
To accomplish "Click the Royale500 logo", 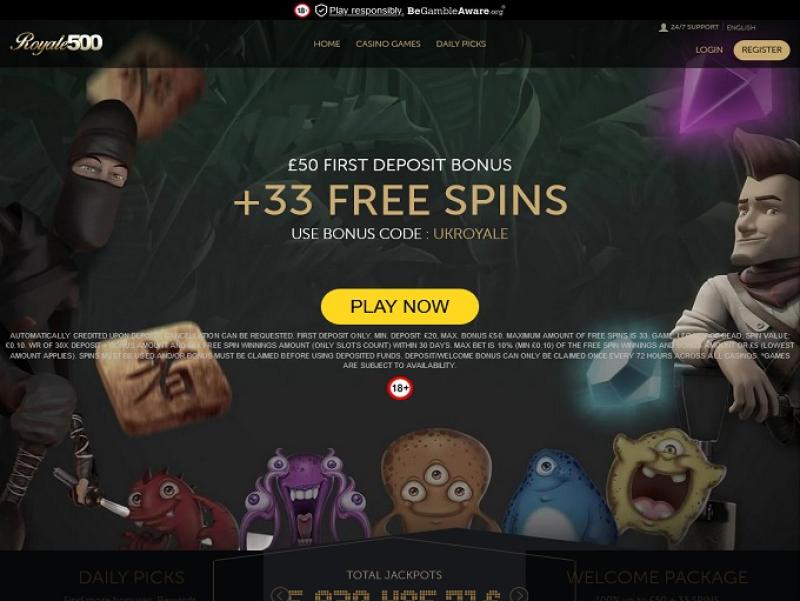I will pos(56,43).
